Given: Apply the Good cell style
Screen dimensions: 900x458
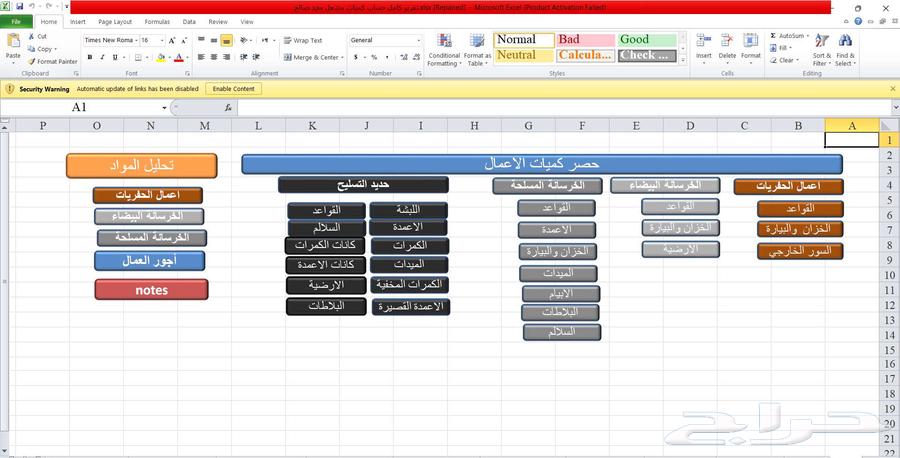Looking at the screenshot, I should 647,40.
